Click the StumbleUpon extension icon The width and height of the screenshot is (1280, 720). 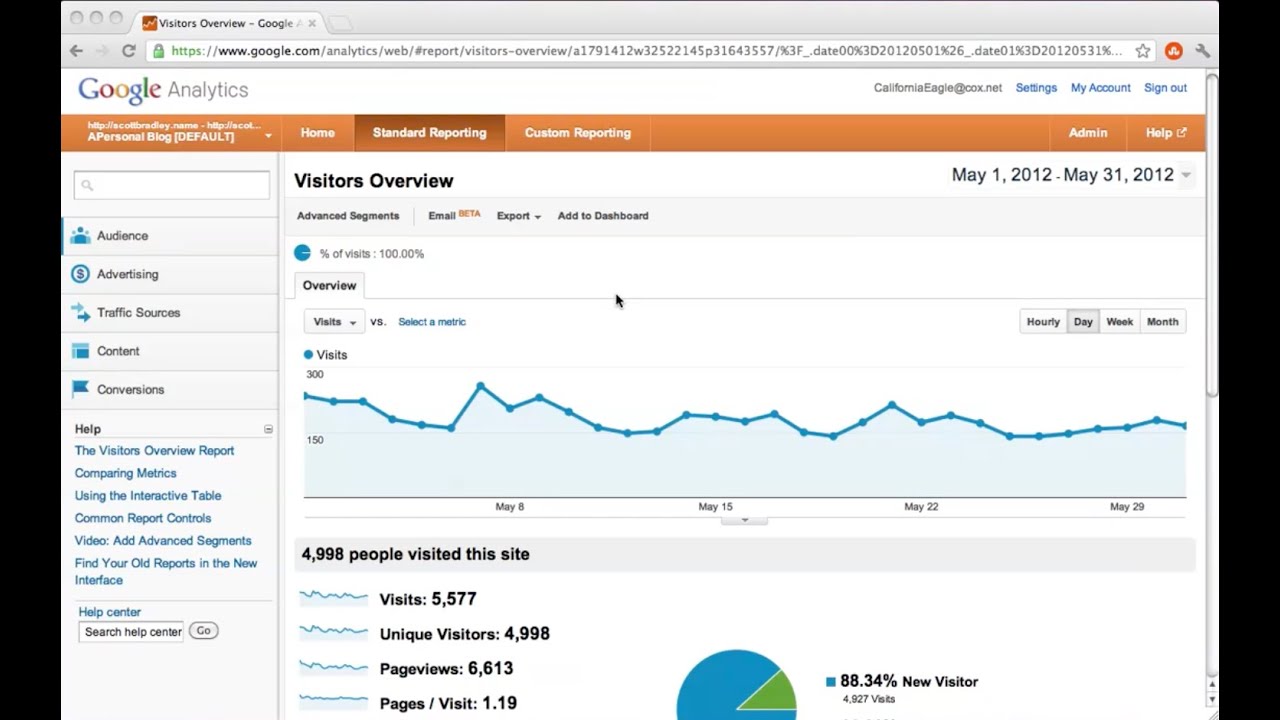pos(1174,51)
